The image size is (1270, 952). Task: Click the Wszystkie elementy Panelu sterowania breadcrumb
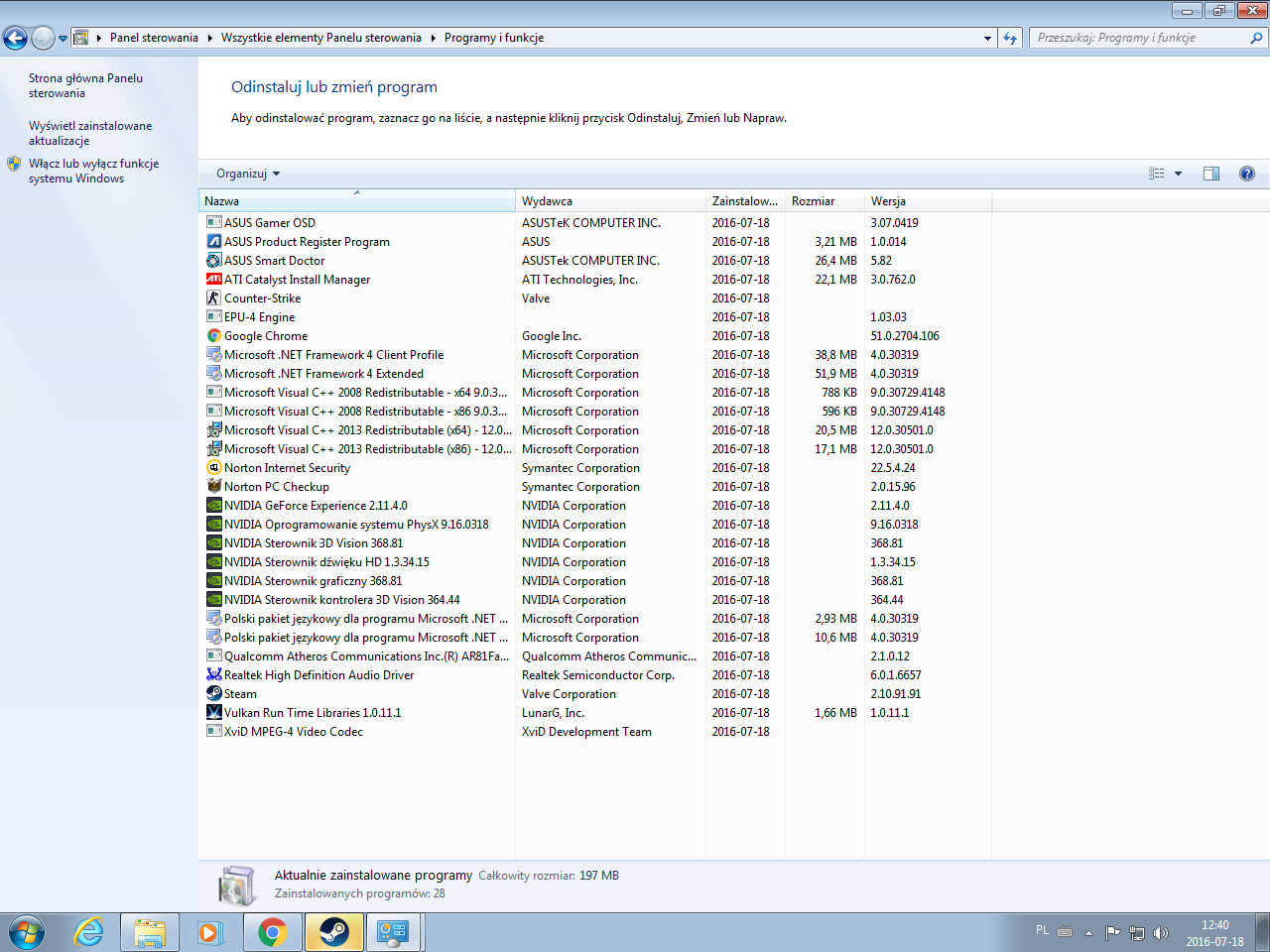tap(321, 38)
